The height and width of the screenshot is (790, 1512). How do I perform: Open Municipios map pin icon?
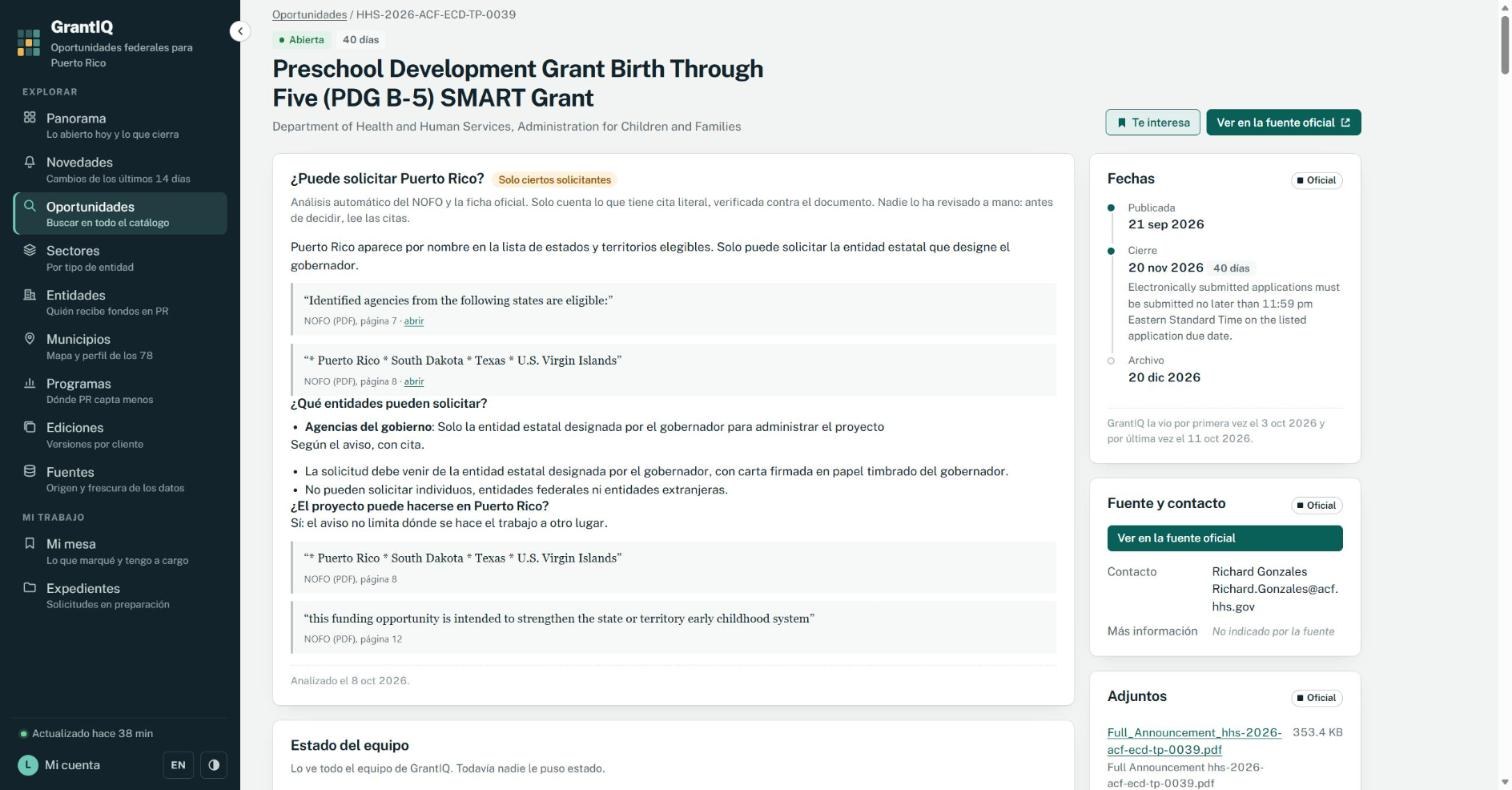pos(30,339)
